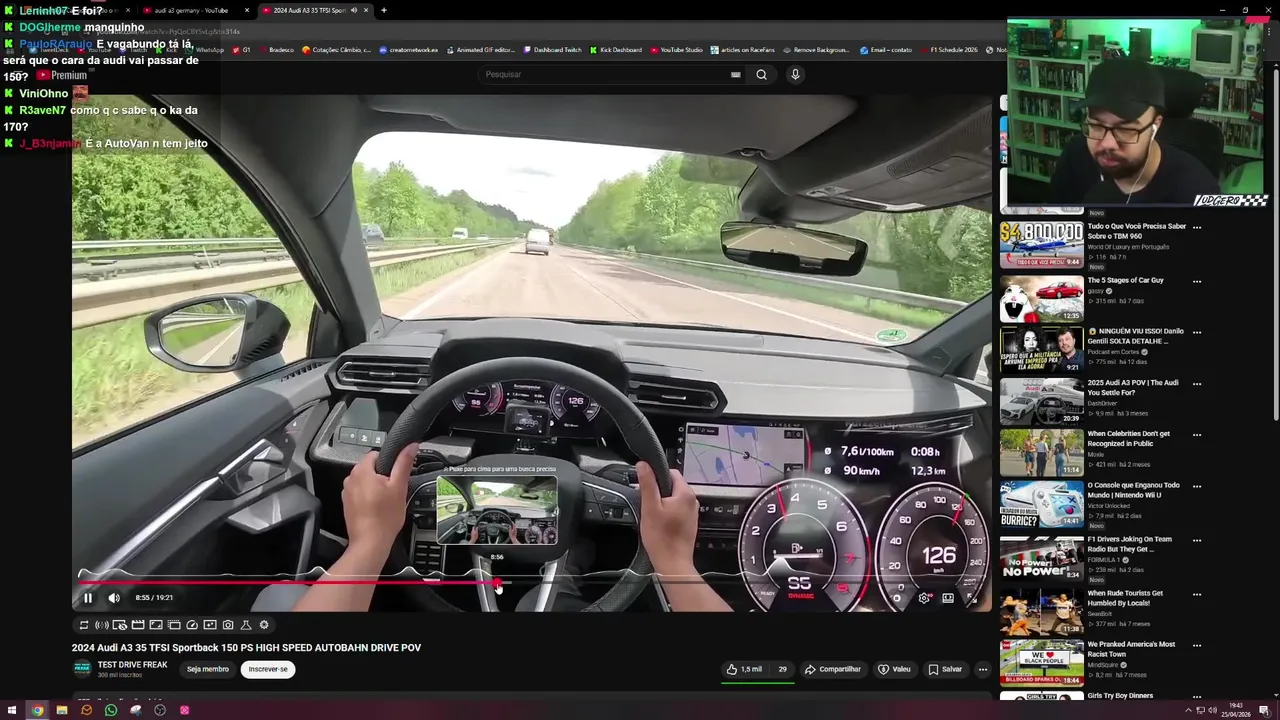Viewport: 1280px width, 720px height.
Task: Open the menu for We Pranked America's video
Action: pos(1197,645)
